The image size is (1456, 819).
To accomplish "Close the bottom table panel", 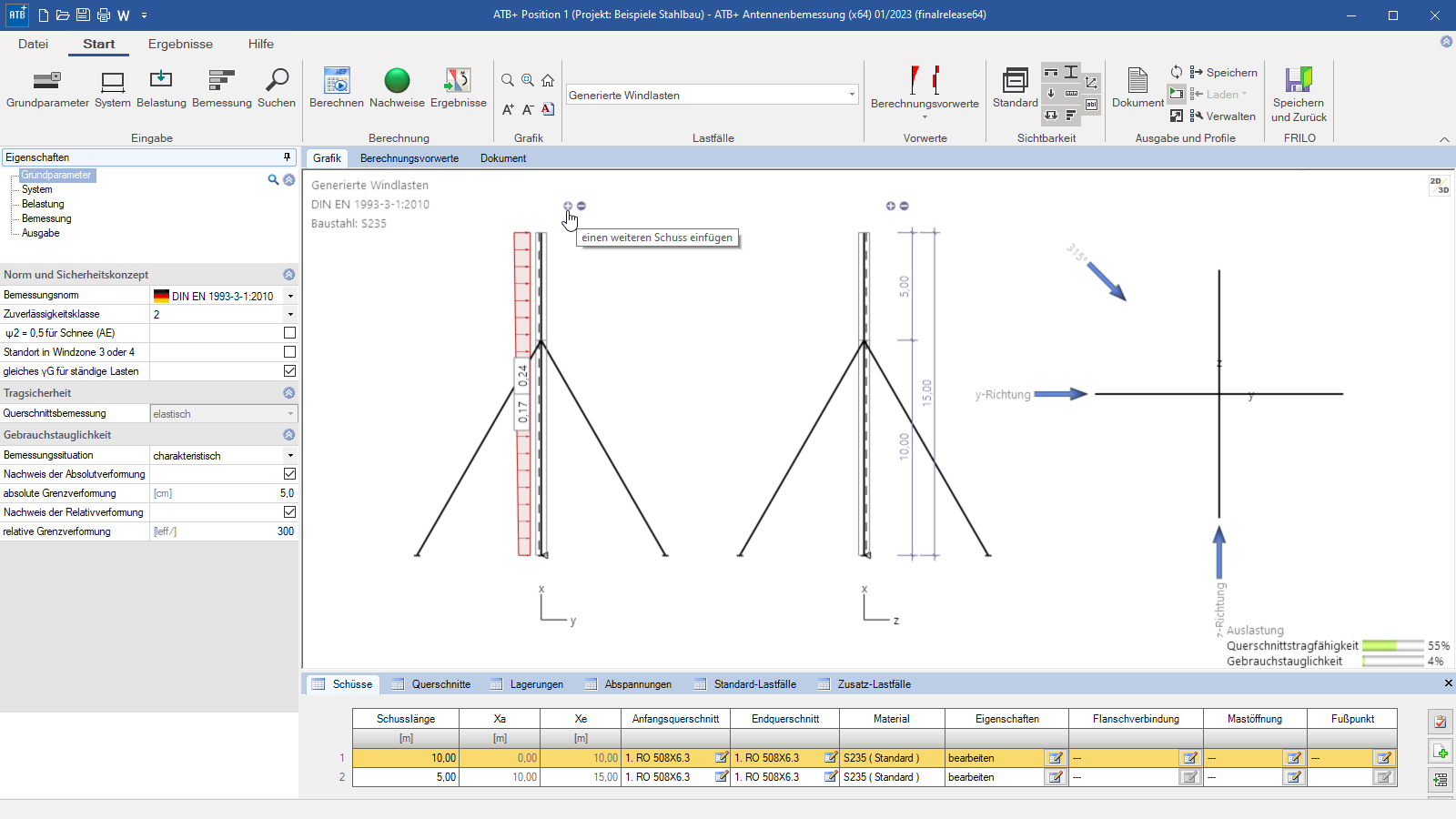I will (x=1448, y=682).
